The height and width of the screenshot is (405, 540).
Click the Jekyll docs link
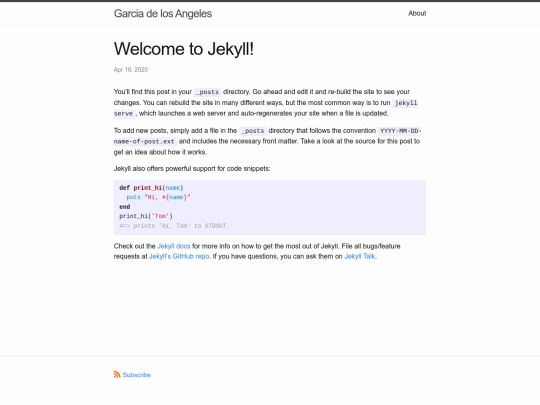(x=174, y=246)
